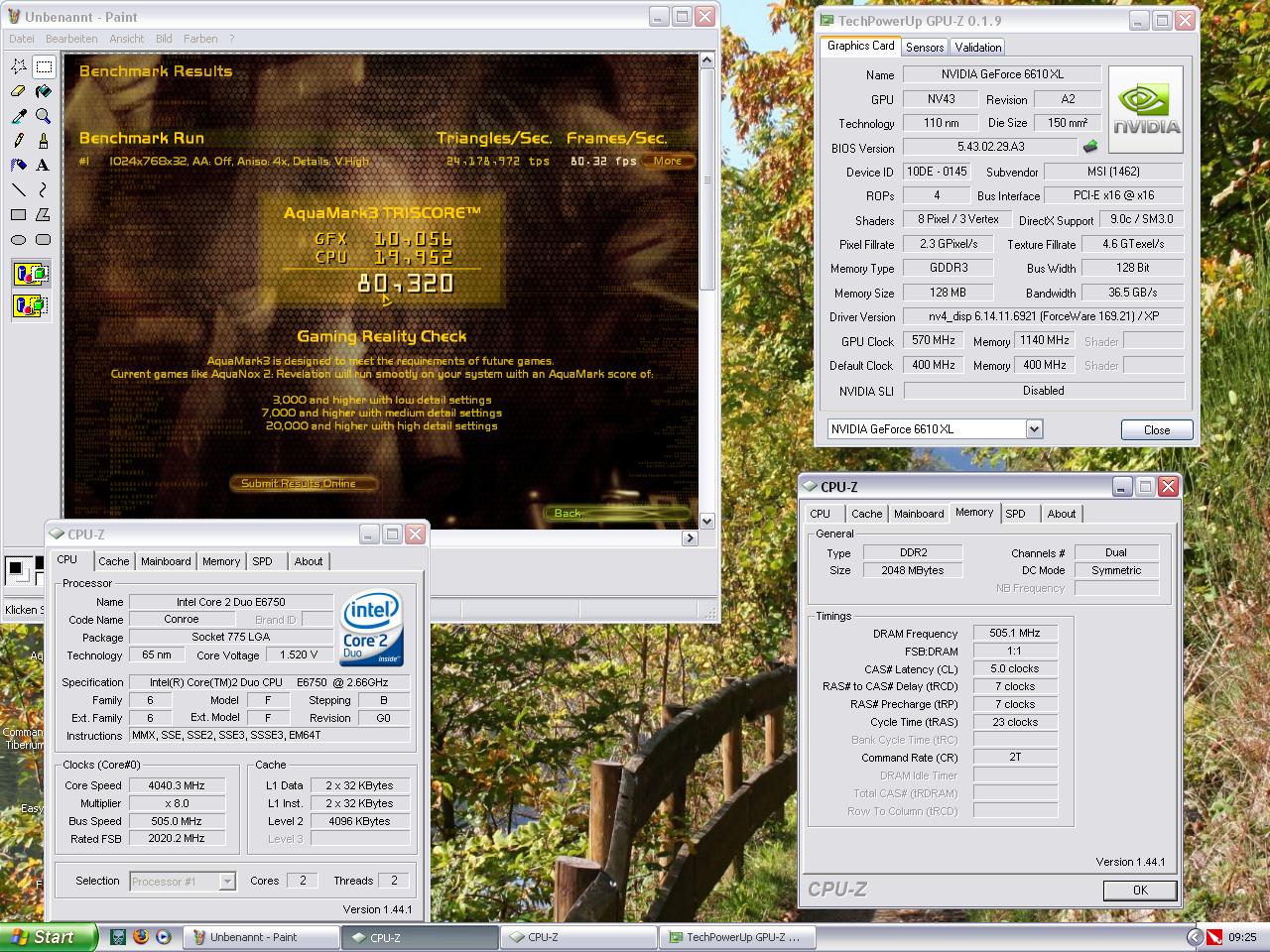The width and height of the screenshot is (1270, 952).
Task: Click the GPU Clock 570 MHz value
Action: coord(934,340)
